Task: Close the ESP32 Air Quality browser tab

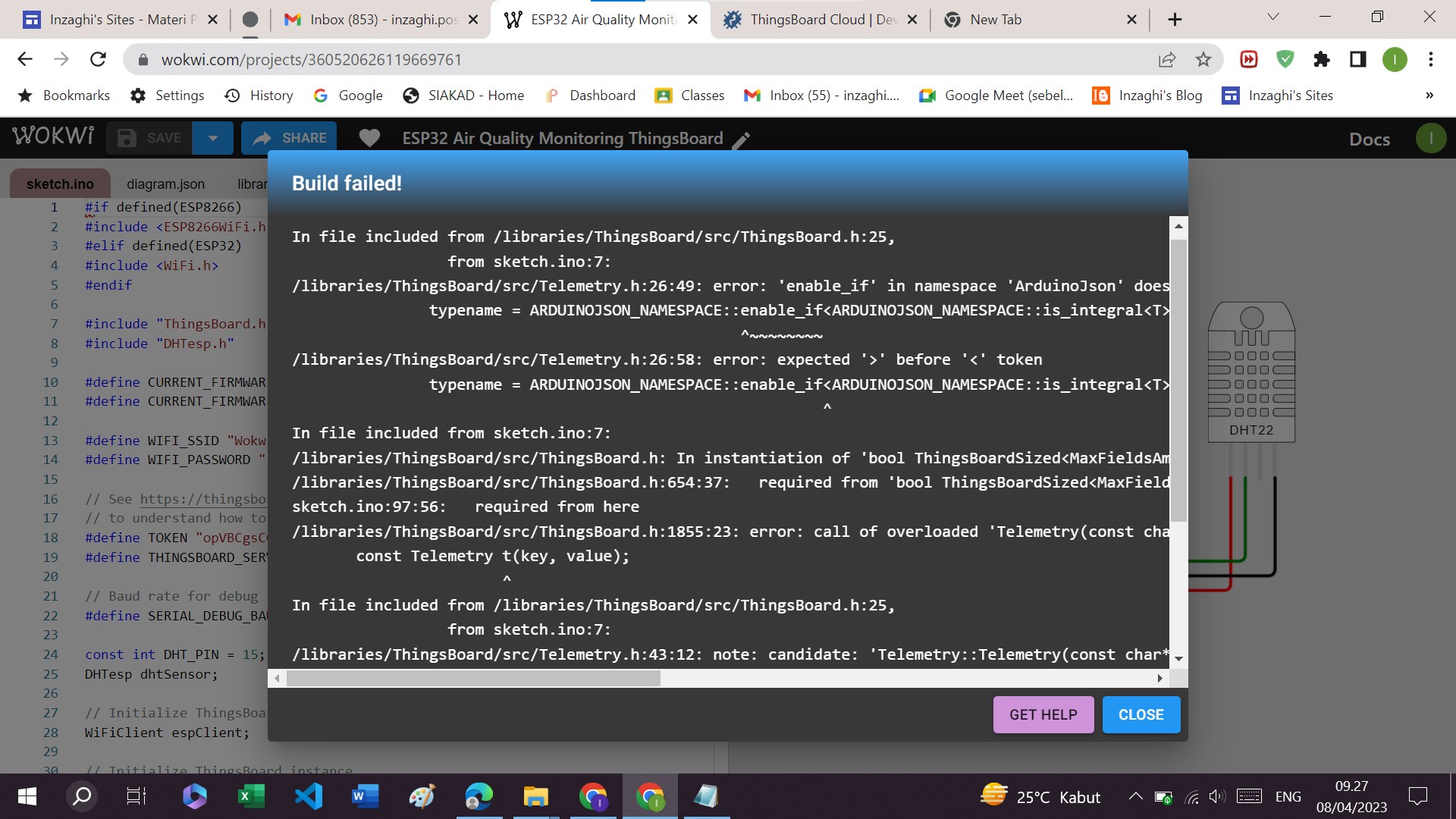Action: pyautogui.click(x=692, y=20)
